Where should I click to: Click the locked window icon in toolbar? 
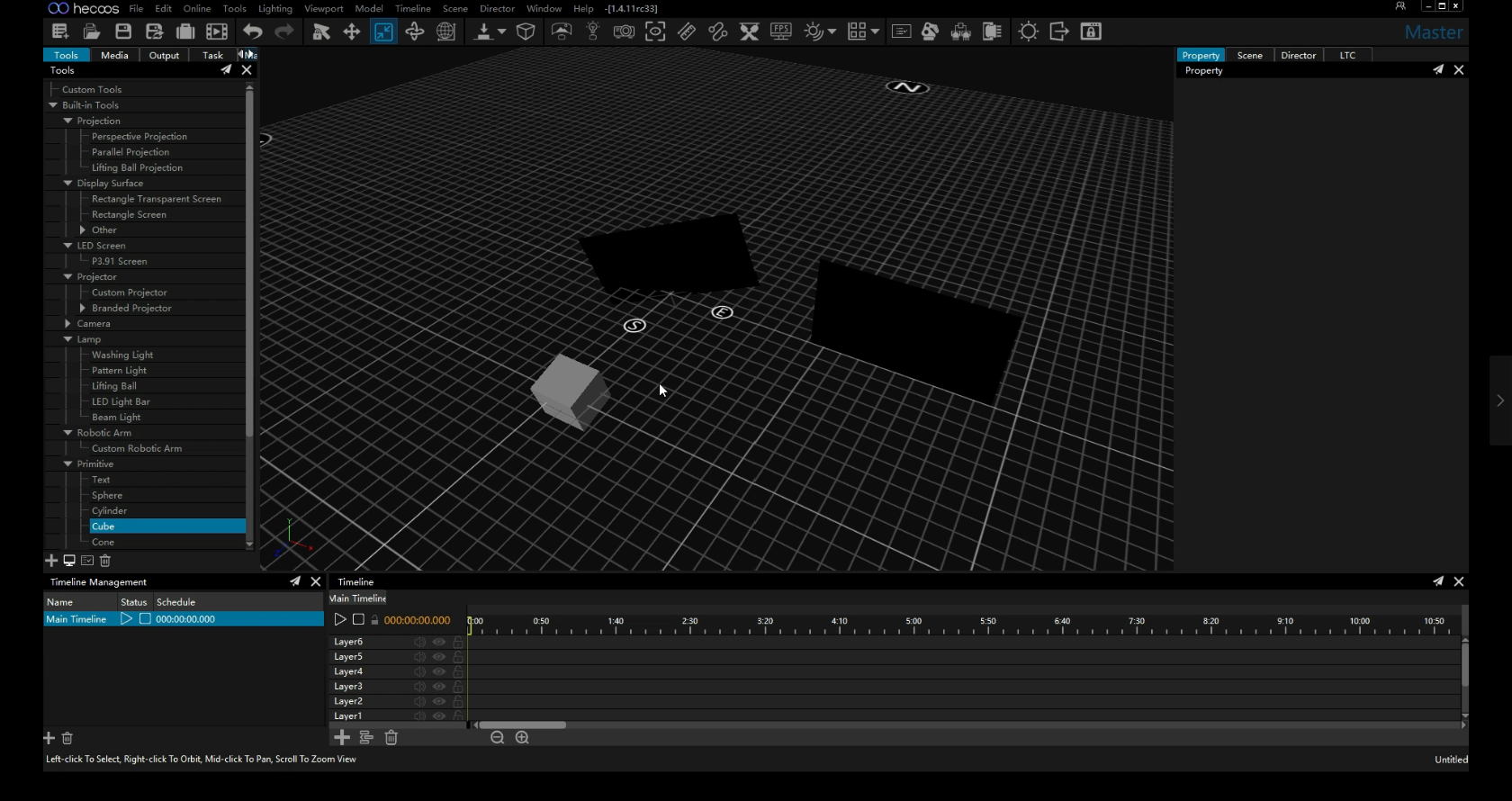click(1091, 31)
